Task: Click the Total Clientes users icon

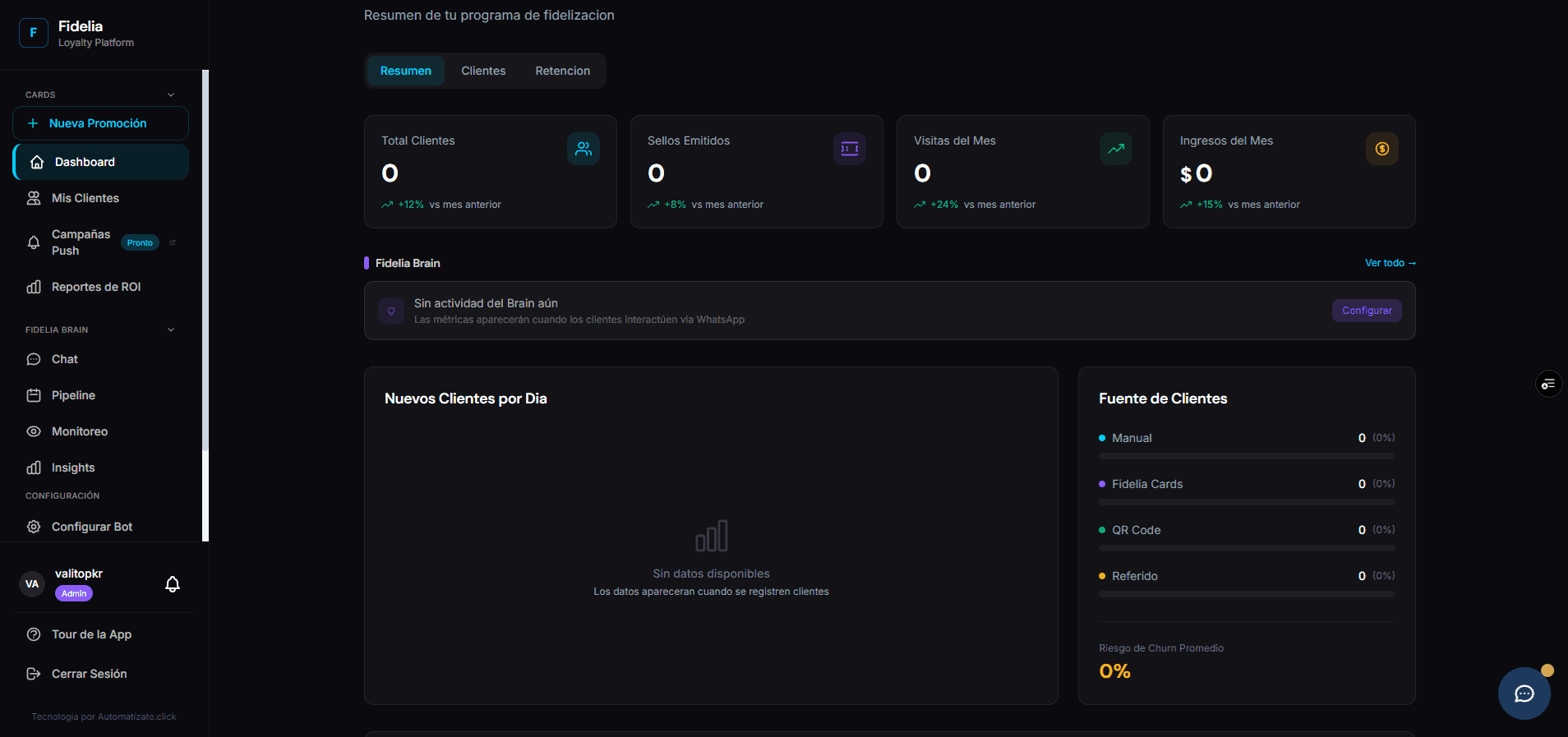Action: (583, 149)
